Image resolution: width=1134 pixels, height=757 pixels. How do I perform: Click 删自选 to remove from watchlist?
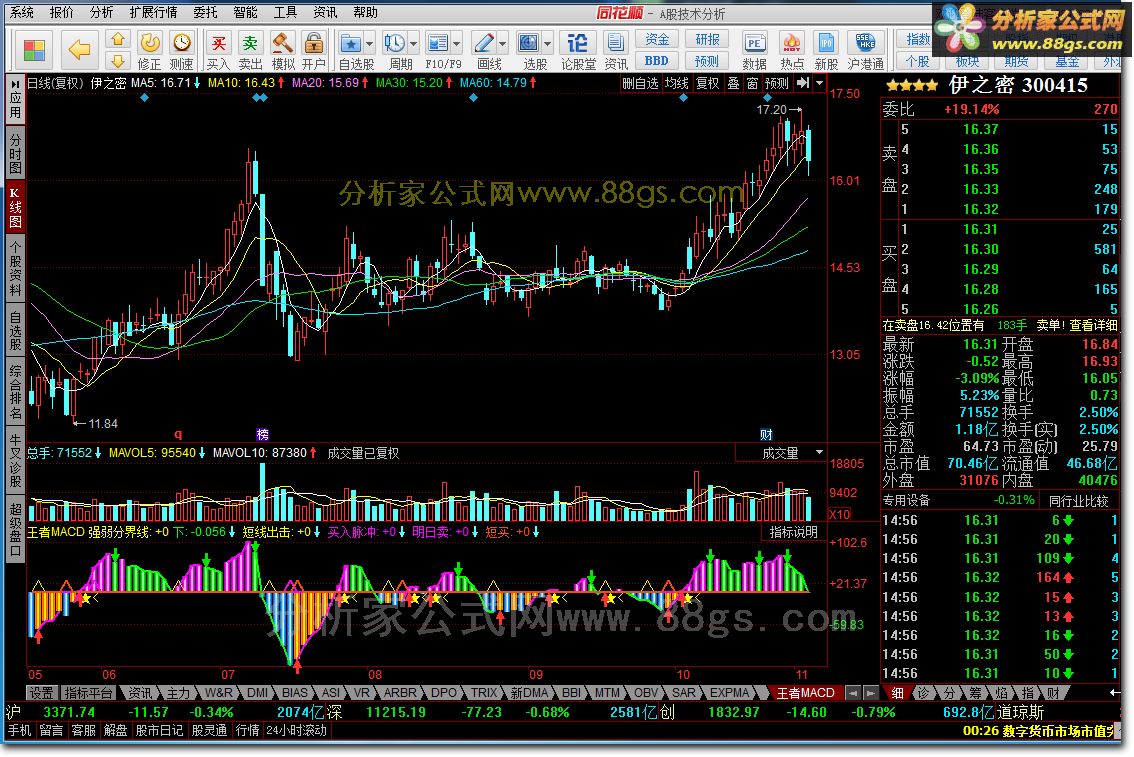[641, 83]
